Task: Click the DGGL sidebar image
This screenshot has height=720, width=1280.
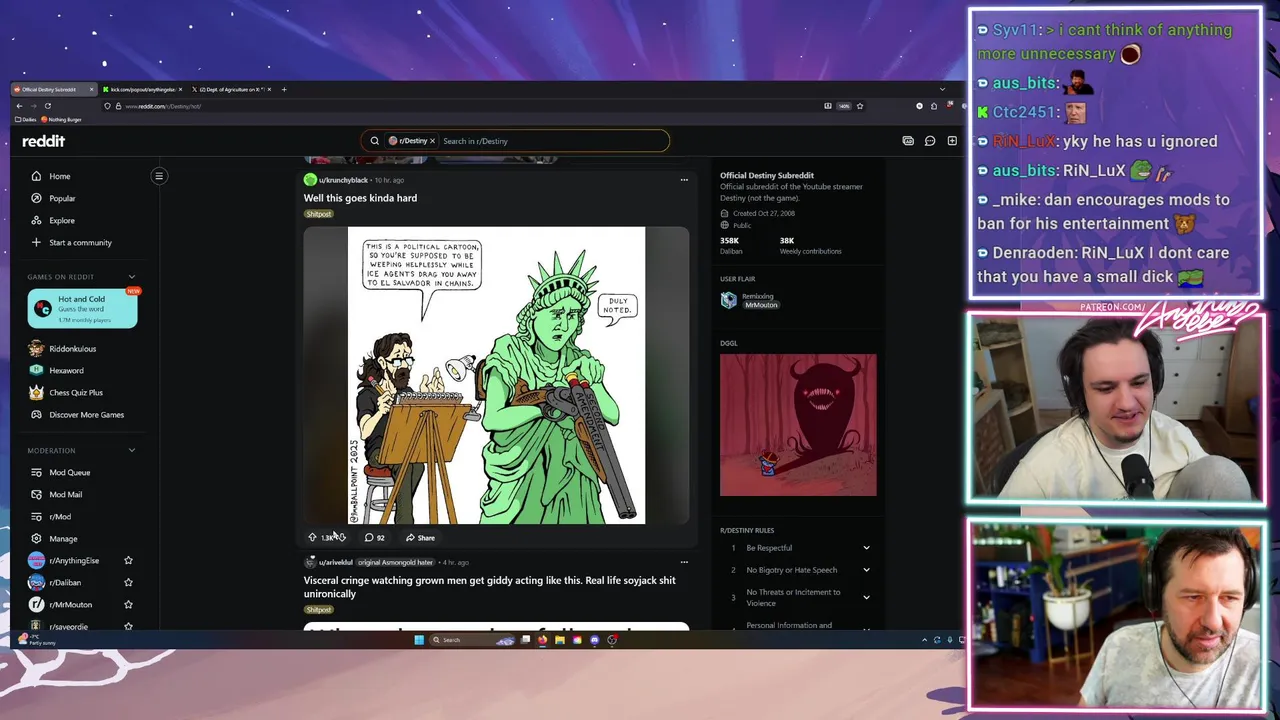Action: pos(798,425)
